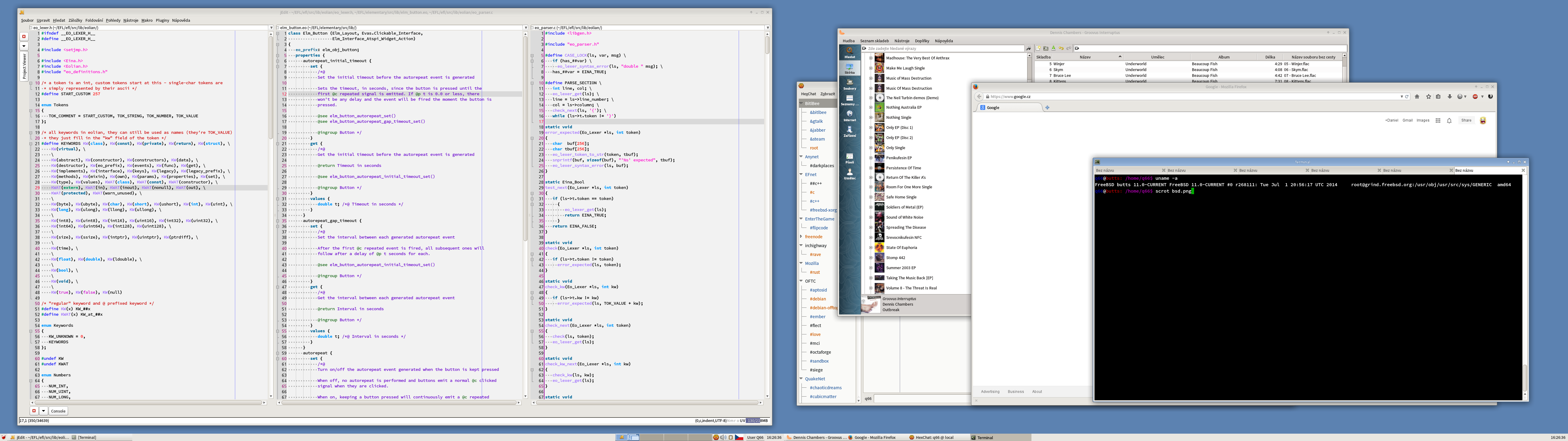The width and height of the screenshot is (1568, 441).
Task: Open Gmail link on Google page
Action: point(1407,121)
